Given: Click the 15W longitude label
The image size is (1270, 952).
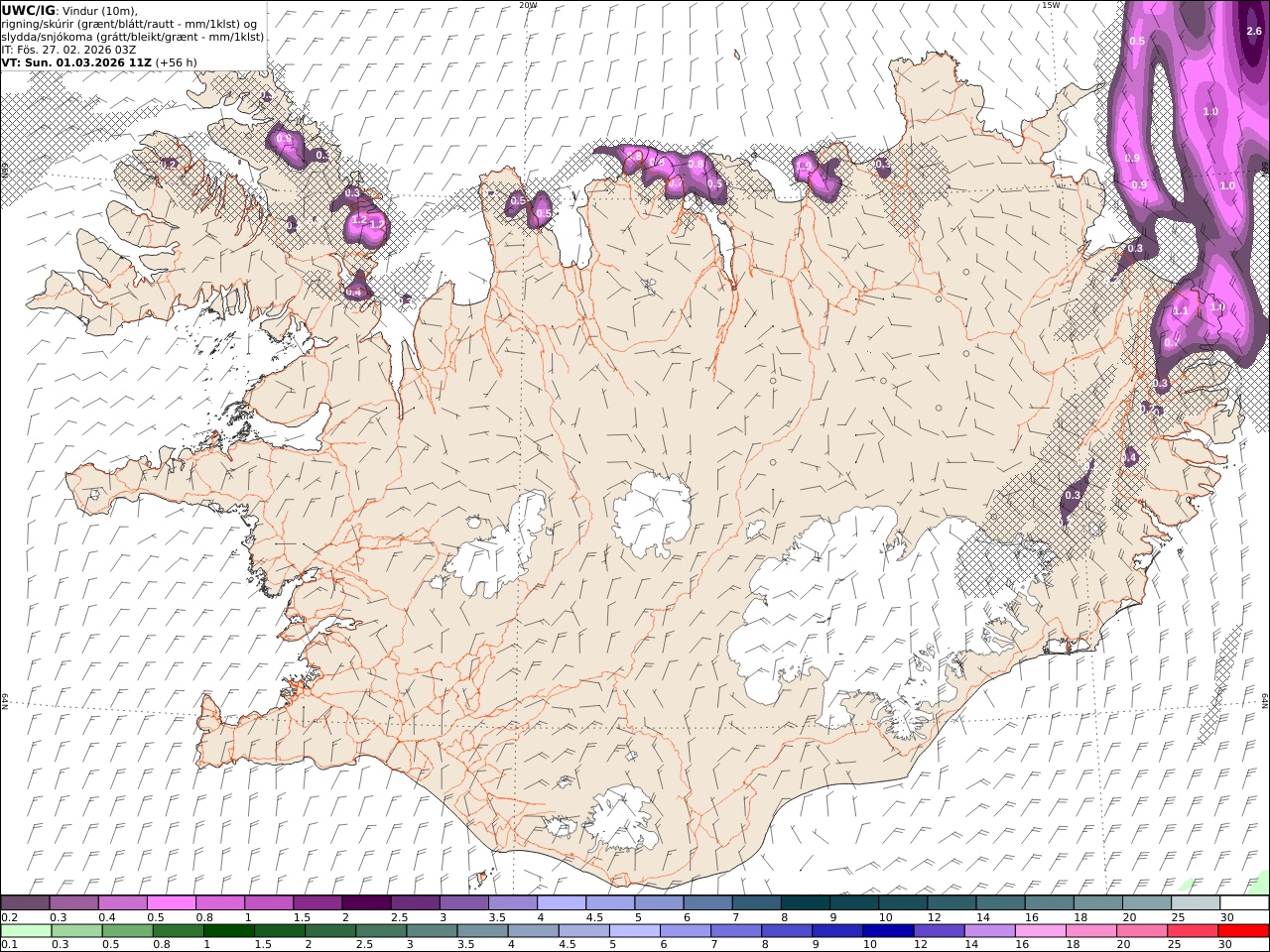Looking at the screenshot, I should [x=1050, y=5].
